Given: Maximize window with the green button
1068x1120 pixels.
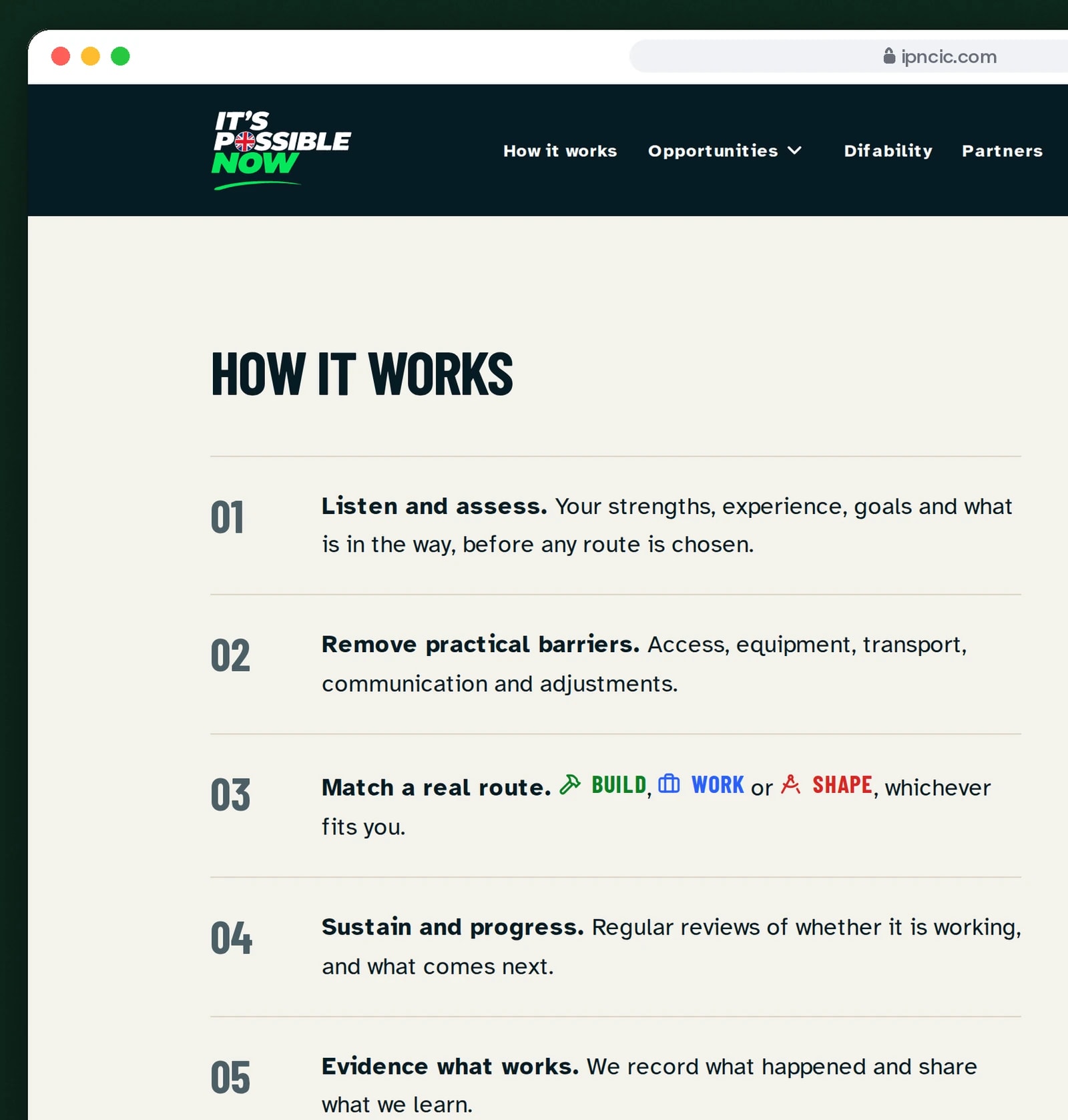Looking at the screenshot, I should [x=120, y=56].
